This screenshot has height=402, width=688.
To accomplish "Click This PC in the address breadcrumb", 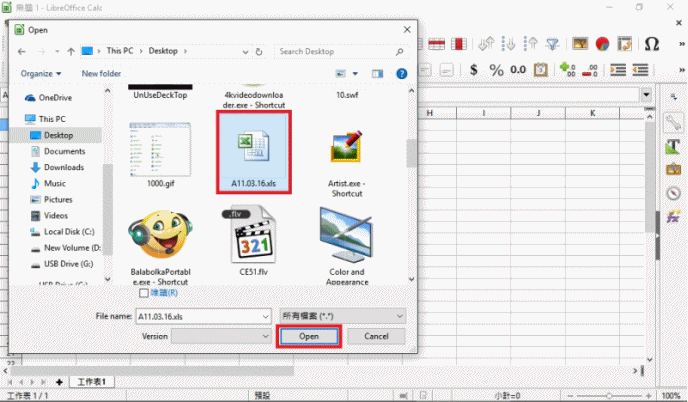I will tap(120, 51).
